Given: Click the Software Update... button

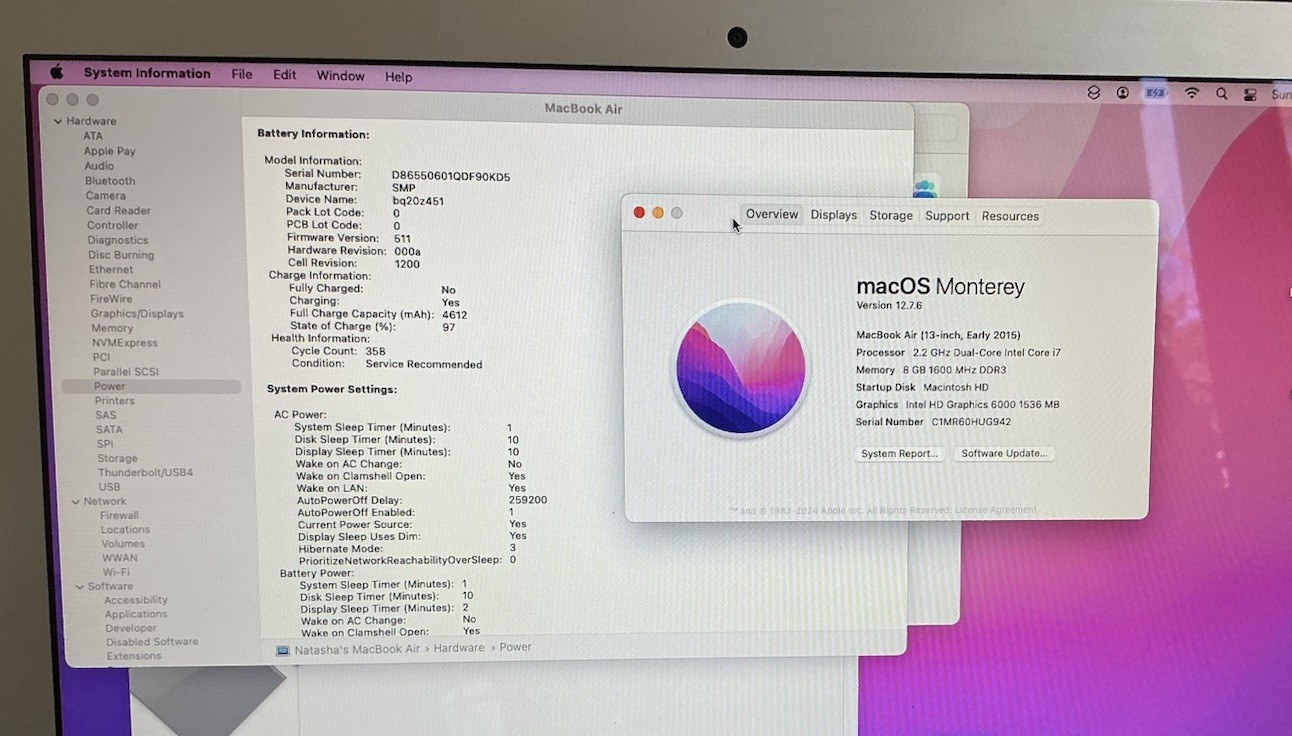Looking at the screenshot, I should [x=1004, y=453].
